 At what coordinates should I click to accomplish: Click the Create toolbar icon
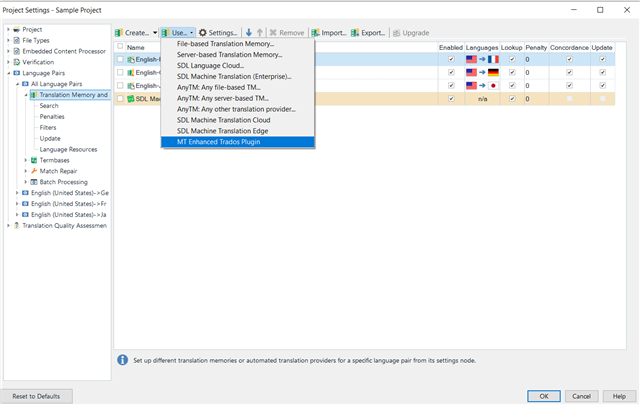pos(119,33)
